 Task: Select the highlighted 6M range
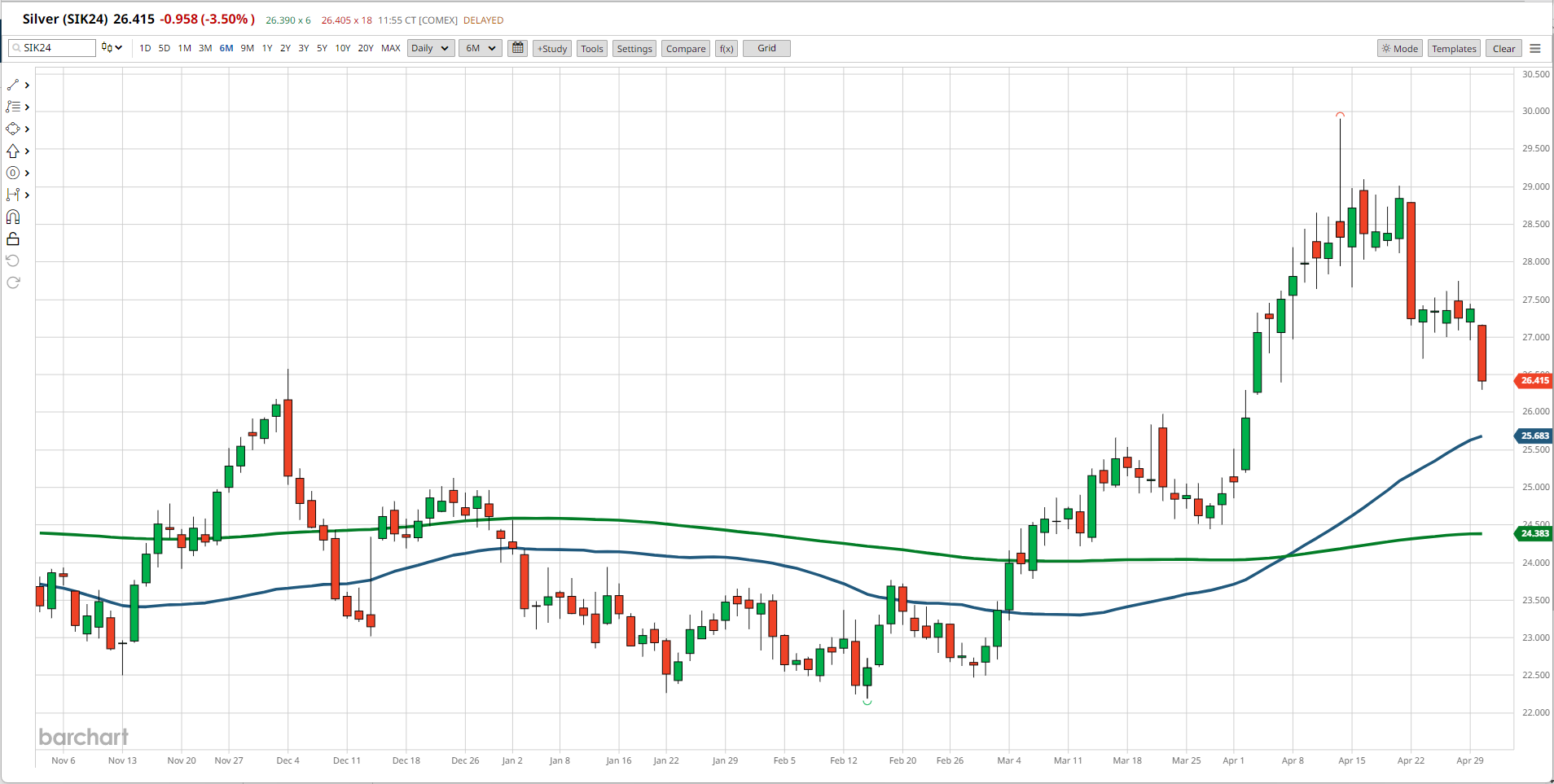coord(226,48)
